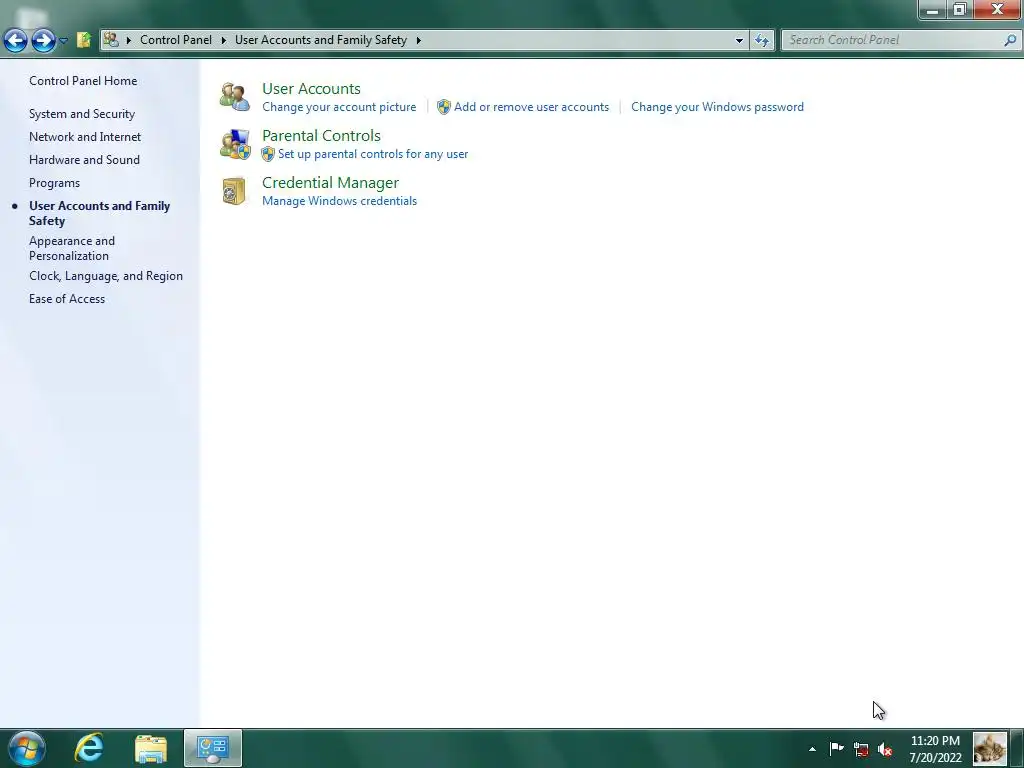Open Change your account picture

[x=339, y=107]
